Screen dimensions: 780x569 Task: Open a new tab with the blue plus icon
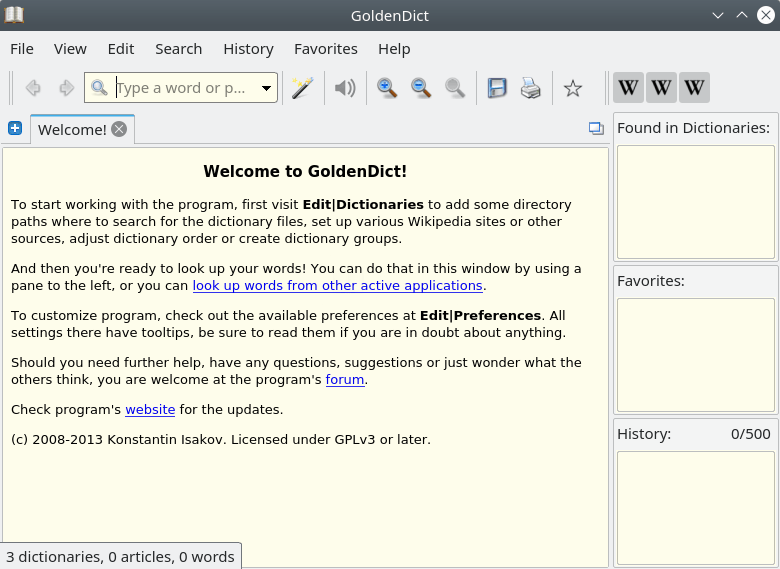(15, 128)
